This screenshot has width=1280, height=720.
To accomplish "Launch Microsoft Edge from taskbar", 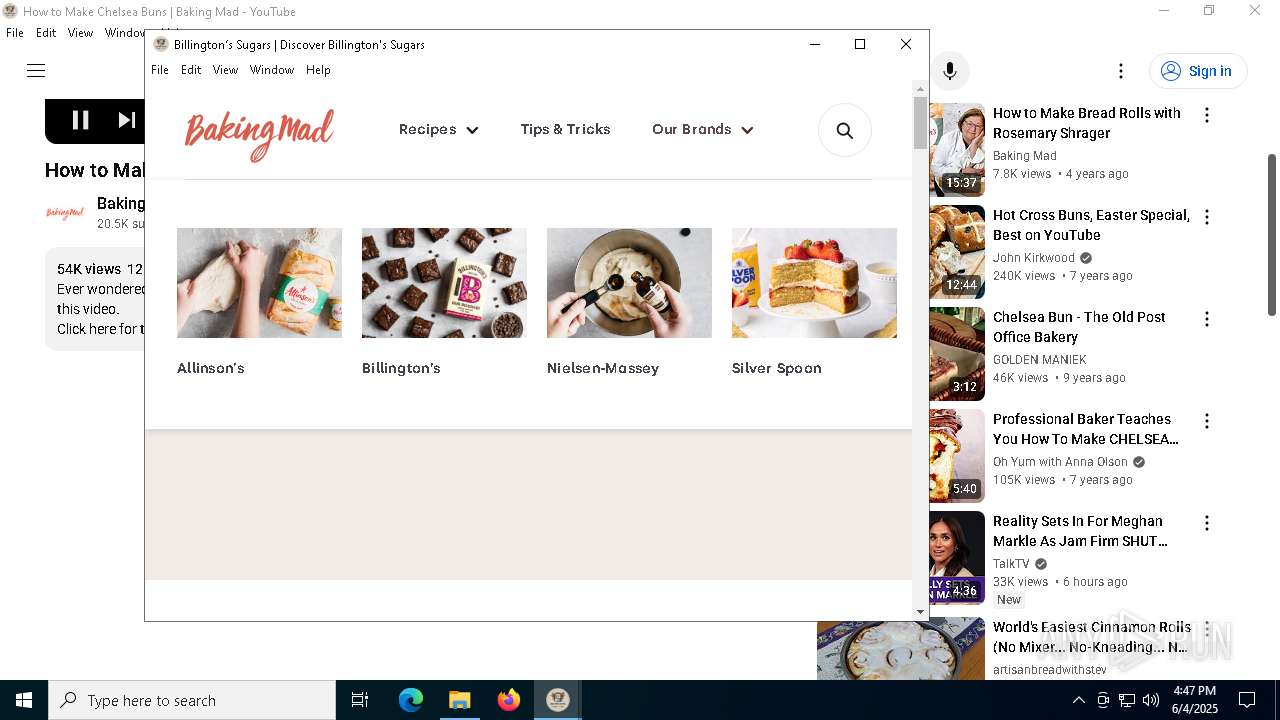I will pos(411,700).
